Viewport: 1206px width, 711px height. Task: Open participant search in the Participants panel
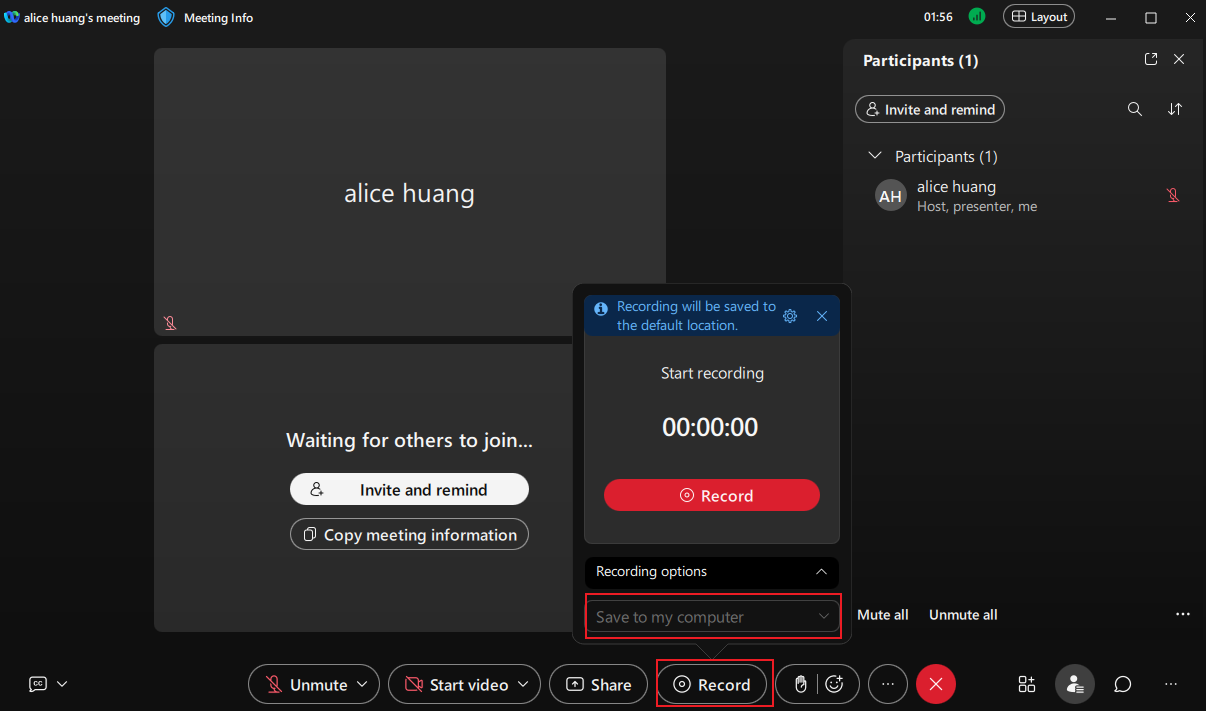[x=1135, y=109]
